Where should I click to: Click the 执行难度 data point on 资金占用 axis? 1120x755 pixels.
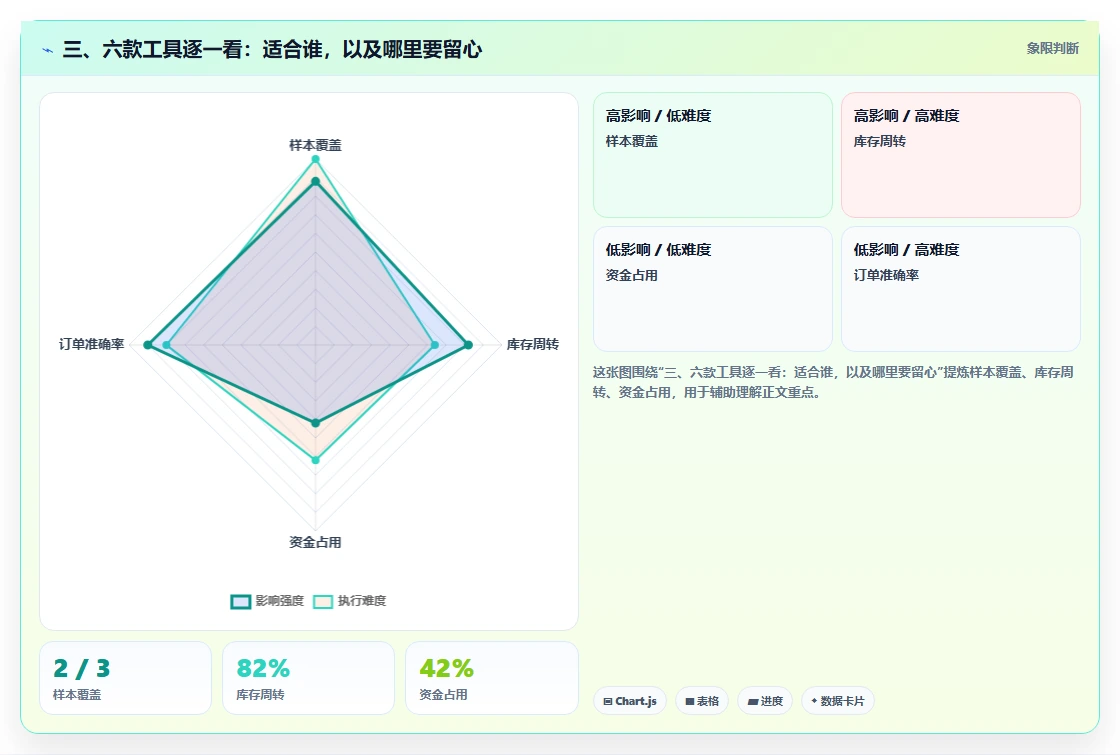point(315,460)
